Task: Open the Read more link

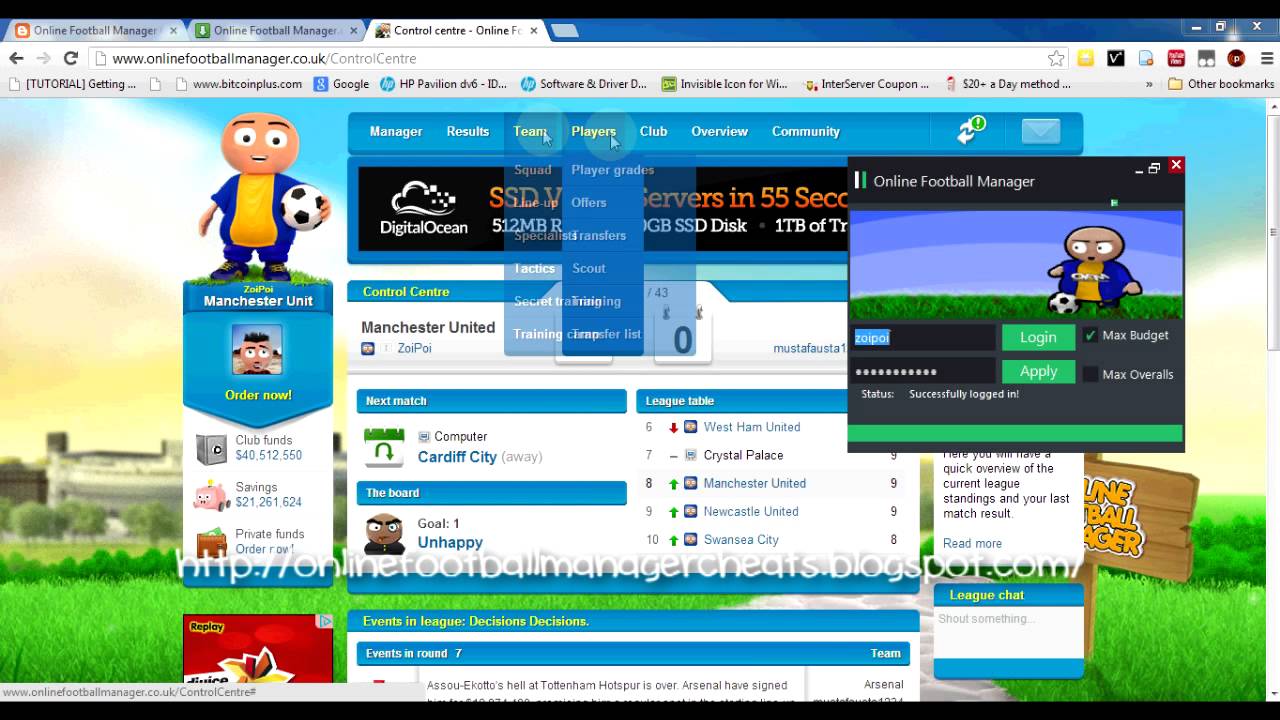Action: click(x=972, y=544)
